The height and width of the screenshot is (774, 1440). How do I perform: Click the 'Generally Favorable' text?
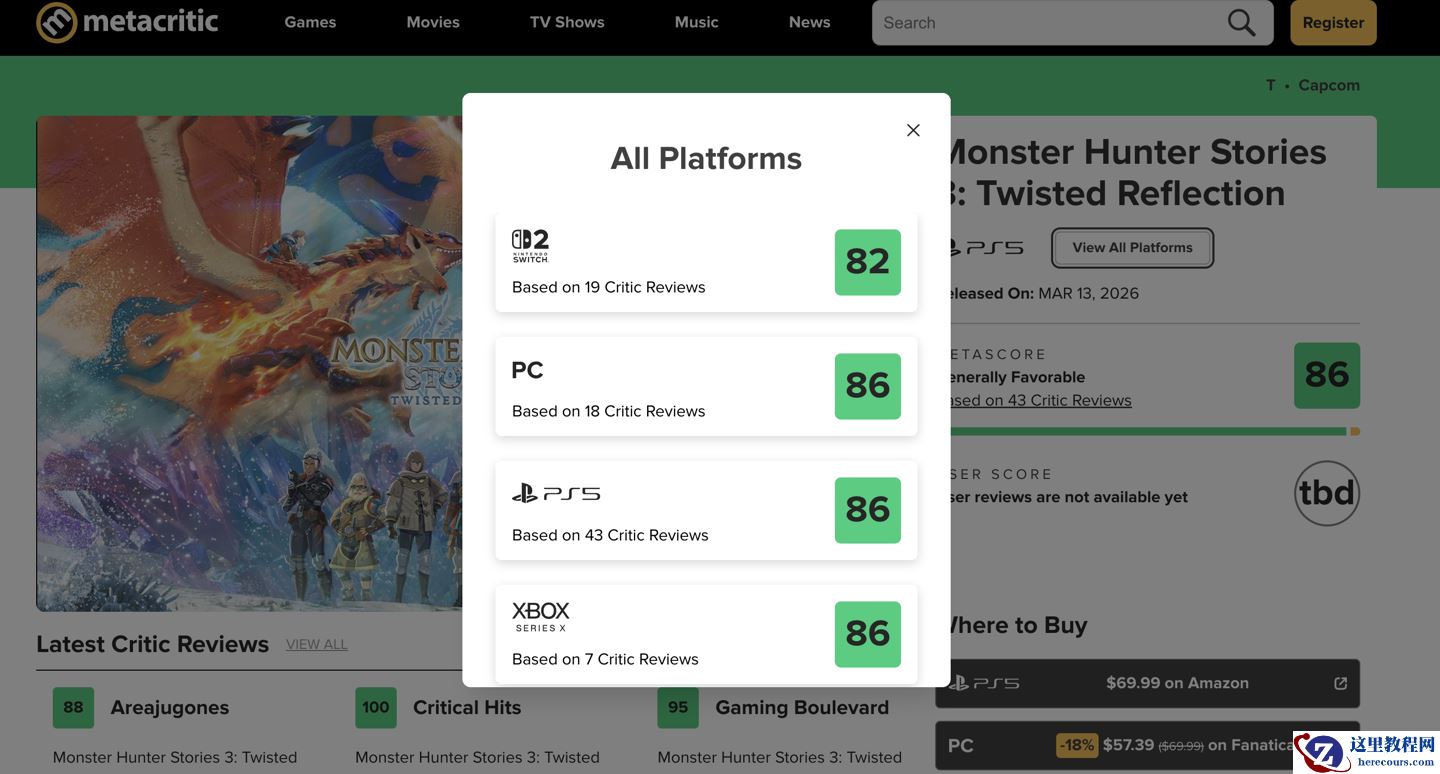pos(1016,377)
